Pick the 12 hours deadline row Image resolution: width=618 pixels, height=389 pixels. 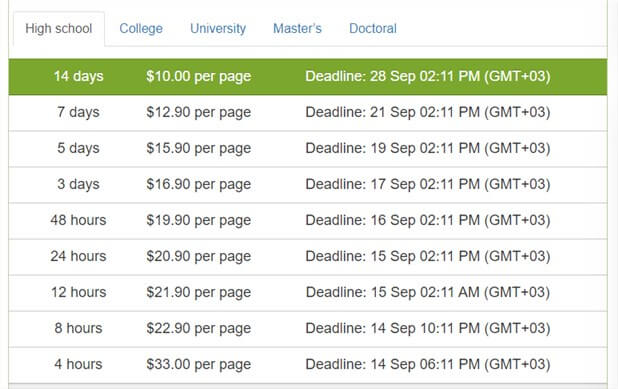308,292
